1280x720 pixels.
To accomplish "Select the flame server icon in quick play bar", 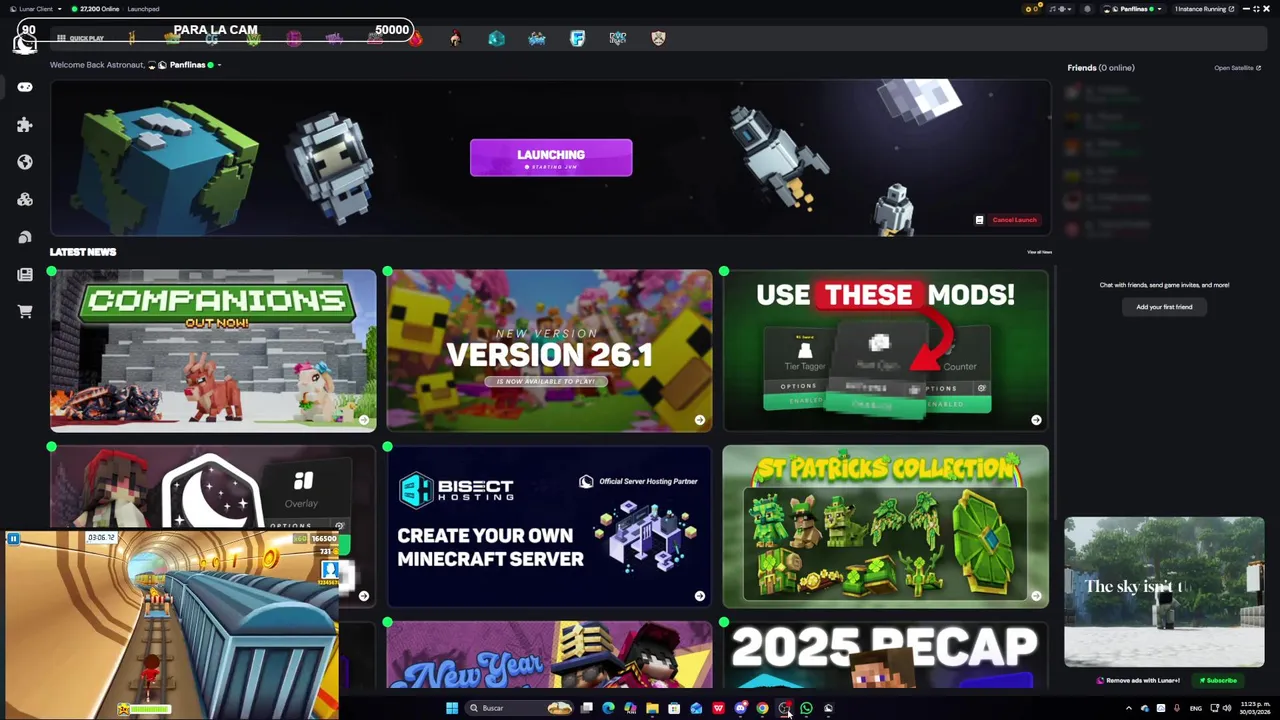I will click(x=415, y=38).
